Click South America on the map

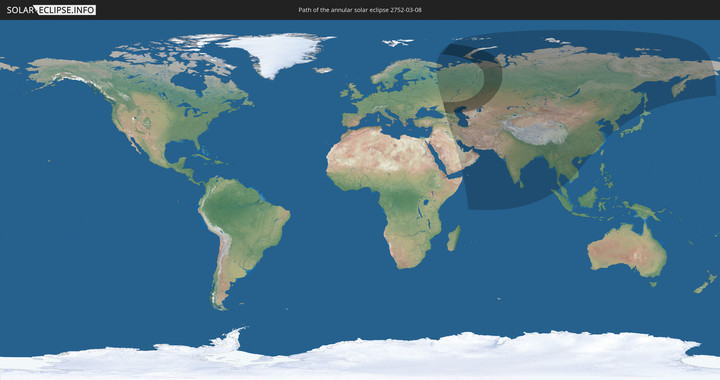(x=241, y=229)
